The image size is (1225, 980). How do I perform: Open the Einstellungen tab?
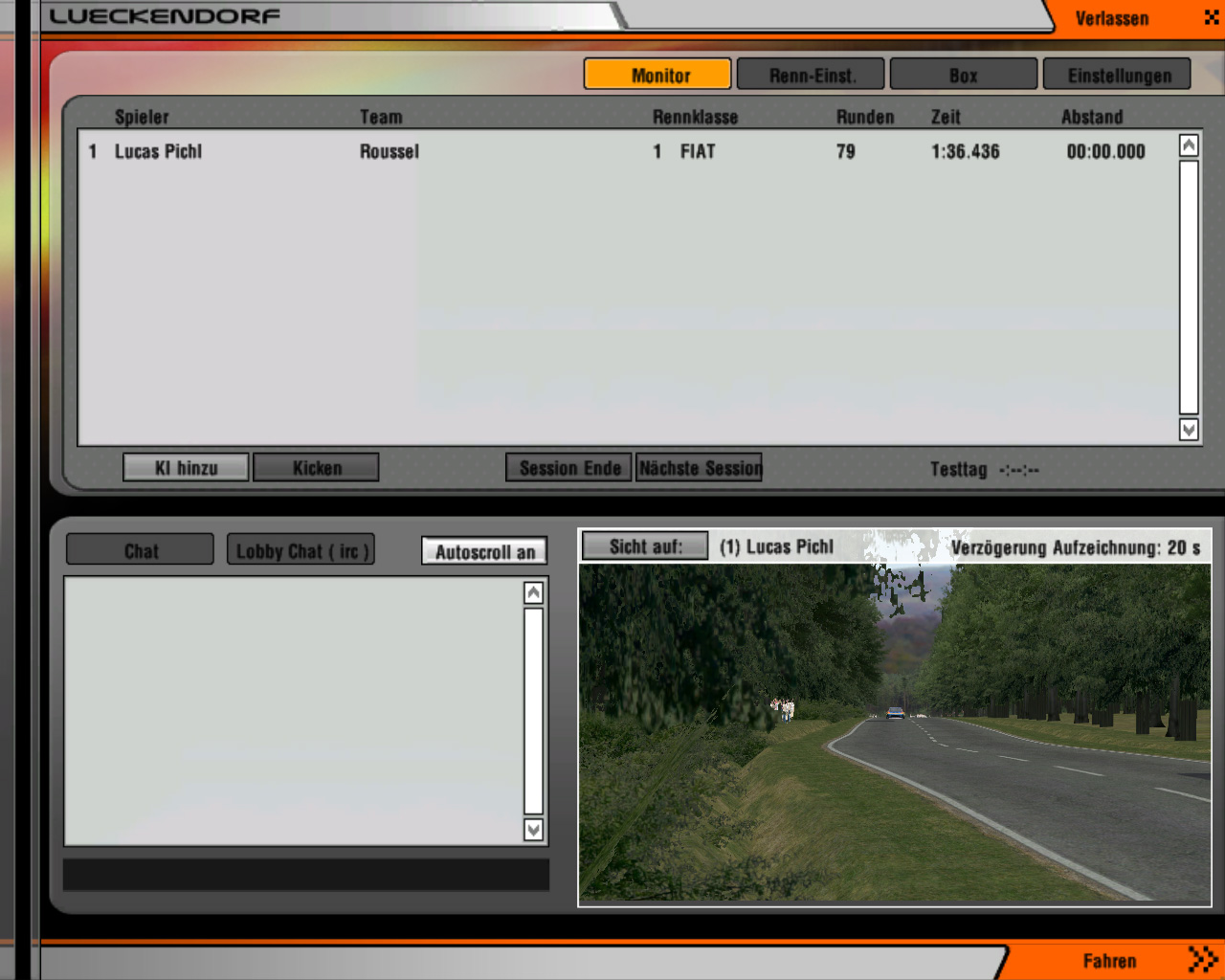1118,75
